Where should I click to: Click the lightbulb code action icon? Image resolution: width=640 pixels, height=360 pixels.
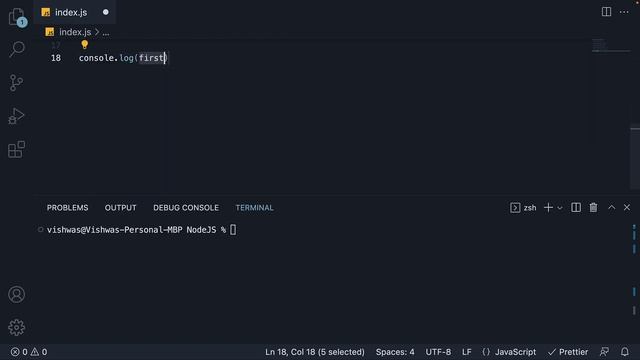coord(84,44)
